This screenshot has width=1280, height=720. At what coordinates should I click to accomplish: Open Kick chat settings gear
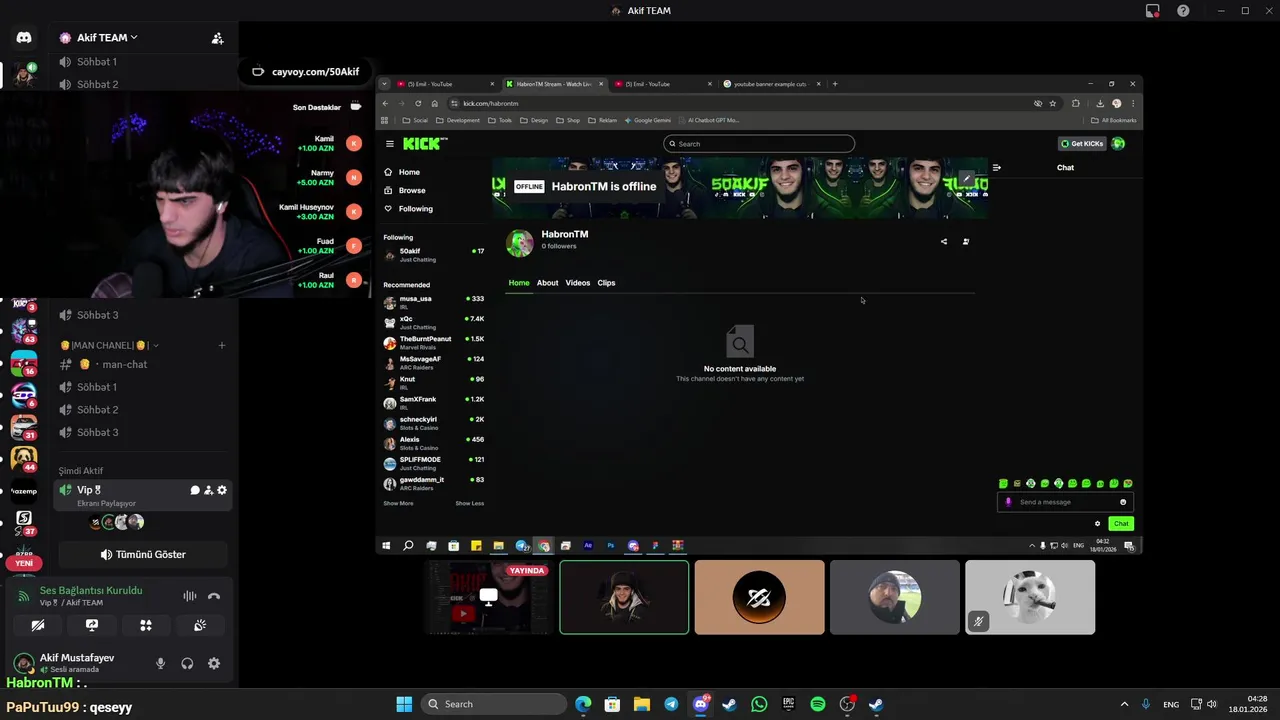1098,524
